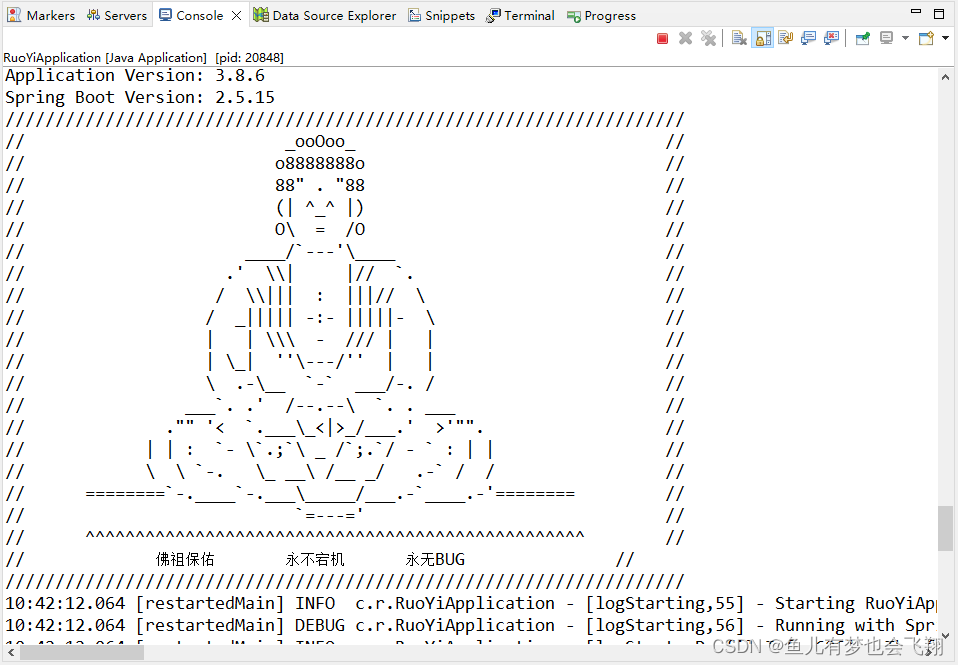Show console when standard error changes

point(831,39)
